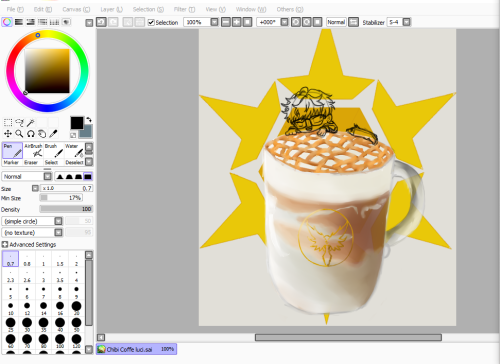Open the File menu
Viewport: 500px width, 364px height.
tap(15, 9)
